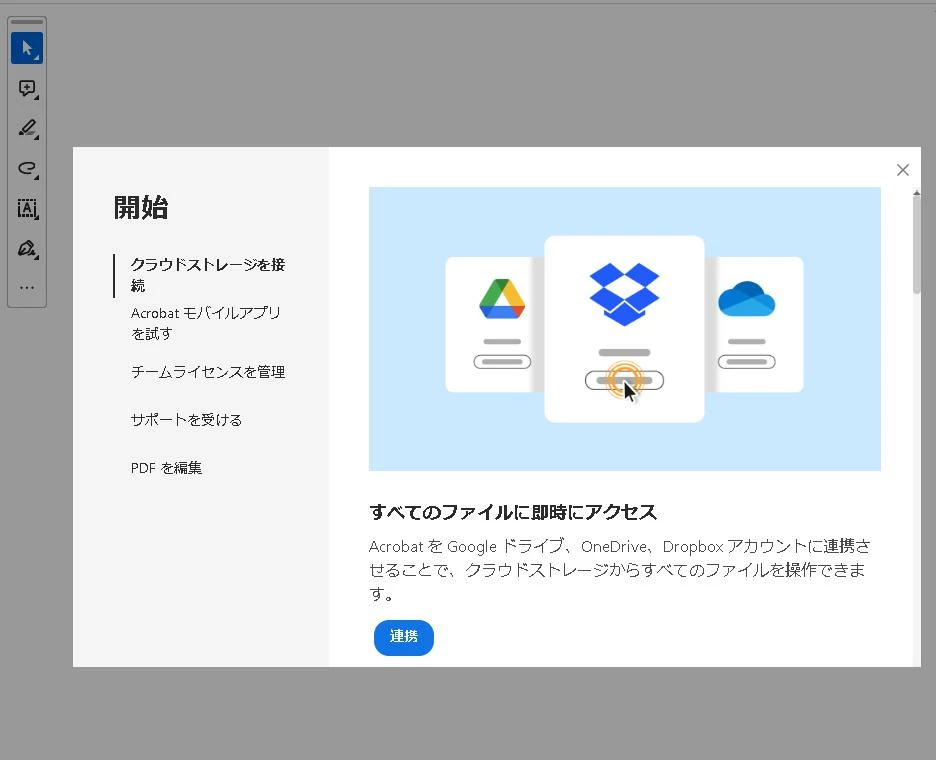936x760 pixels.
Task: Click the dialog's vertical scrollbar thumb
Action: (x=916, y=245)
